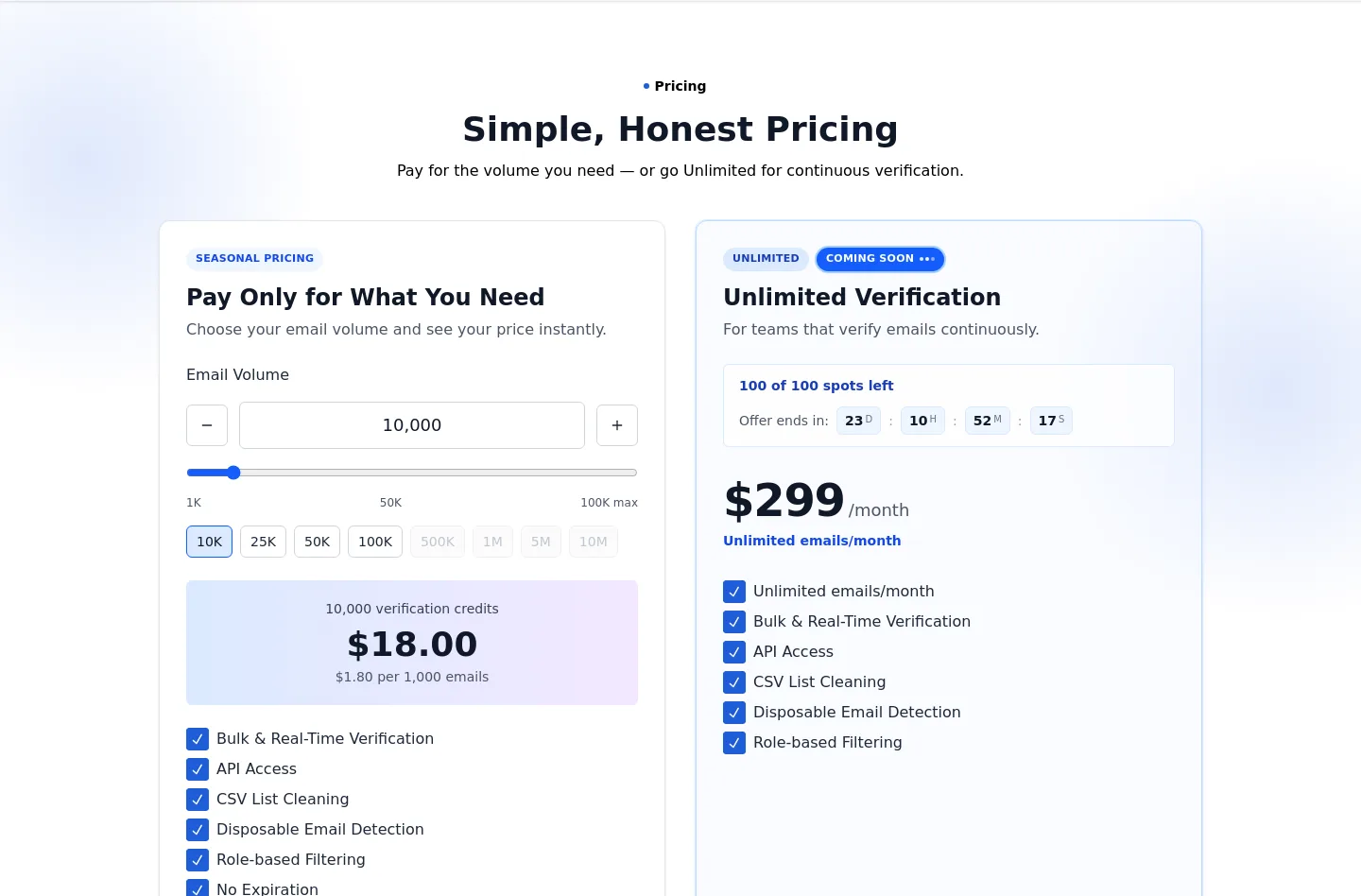The image size is (1361, 896).
Task: Select the 100K volume preset
Action: coord(375,542)
